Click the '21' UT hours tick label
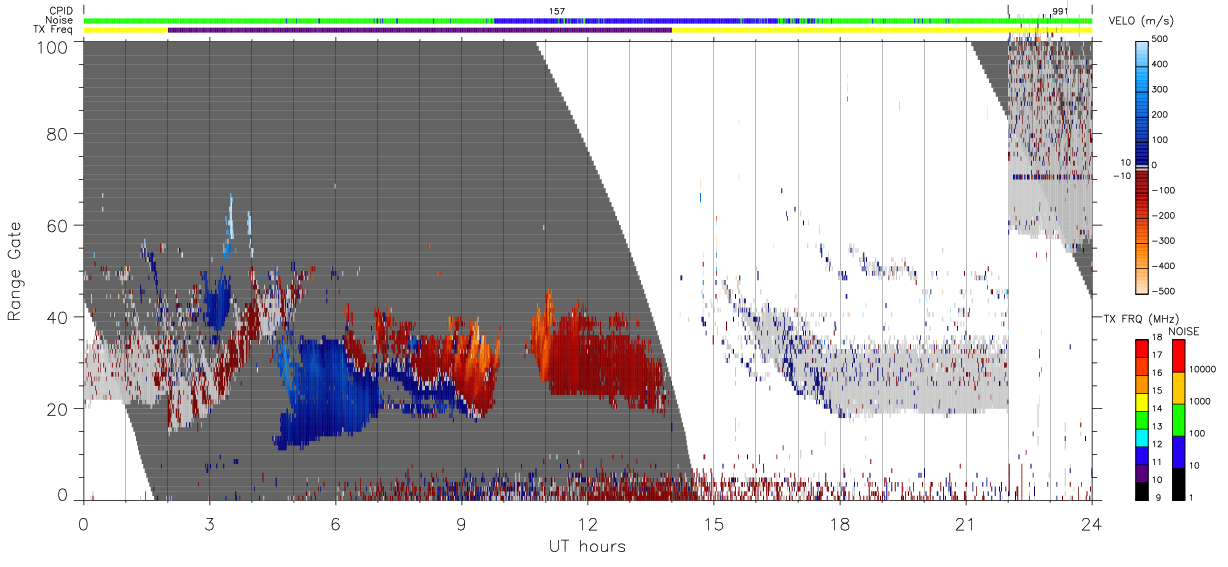 [x=965, y=522]
